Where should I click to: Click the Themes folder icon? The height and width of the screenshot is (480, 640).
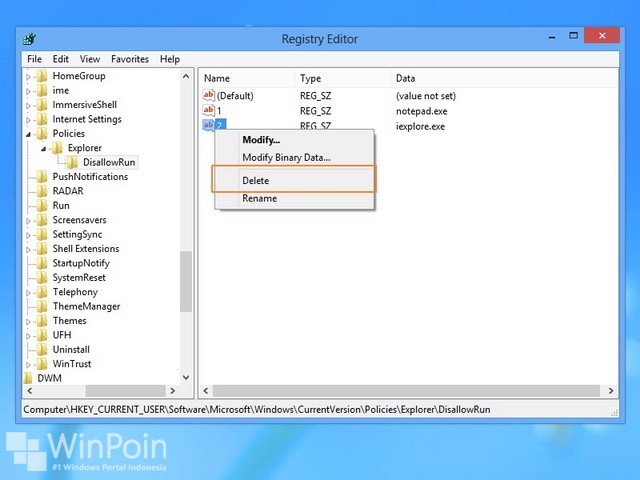click(42, 321)
